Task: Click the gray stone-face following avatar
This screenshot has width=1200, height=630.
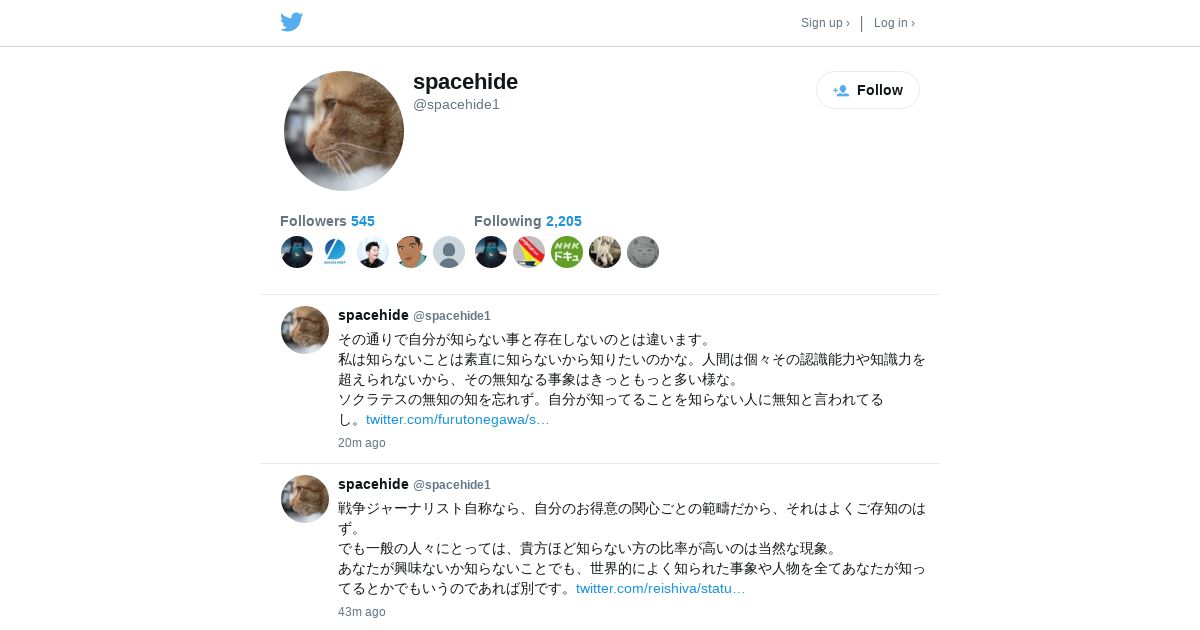Action: [643, 252]
